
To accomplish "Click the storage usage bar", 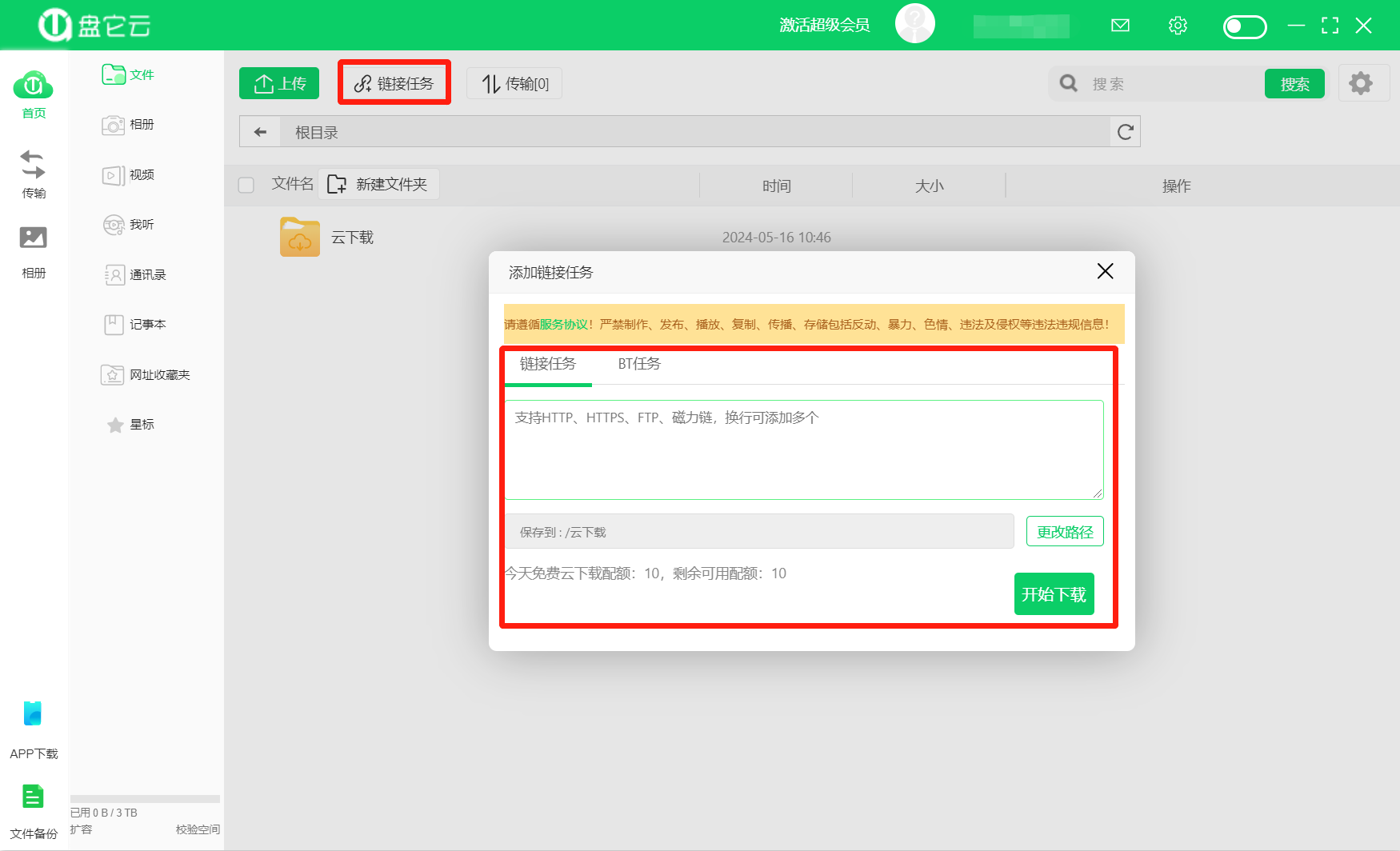I will [x=145, y=799].
